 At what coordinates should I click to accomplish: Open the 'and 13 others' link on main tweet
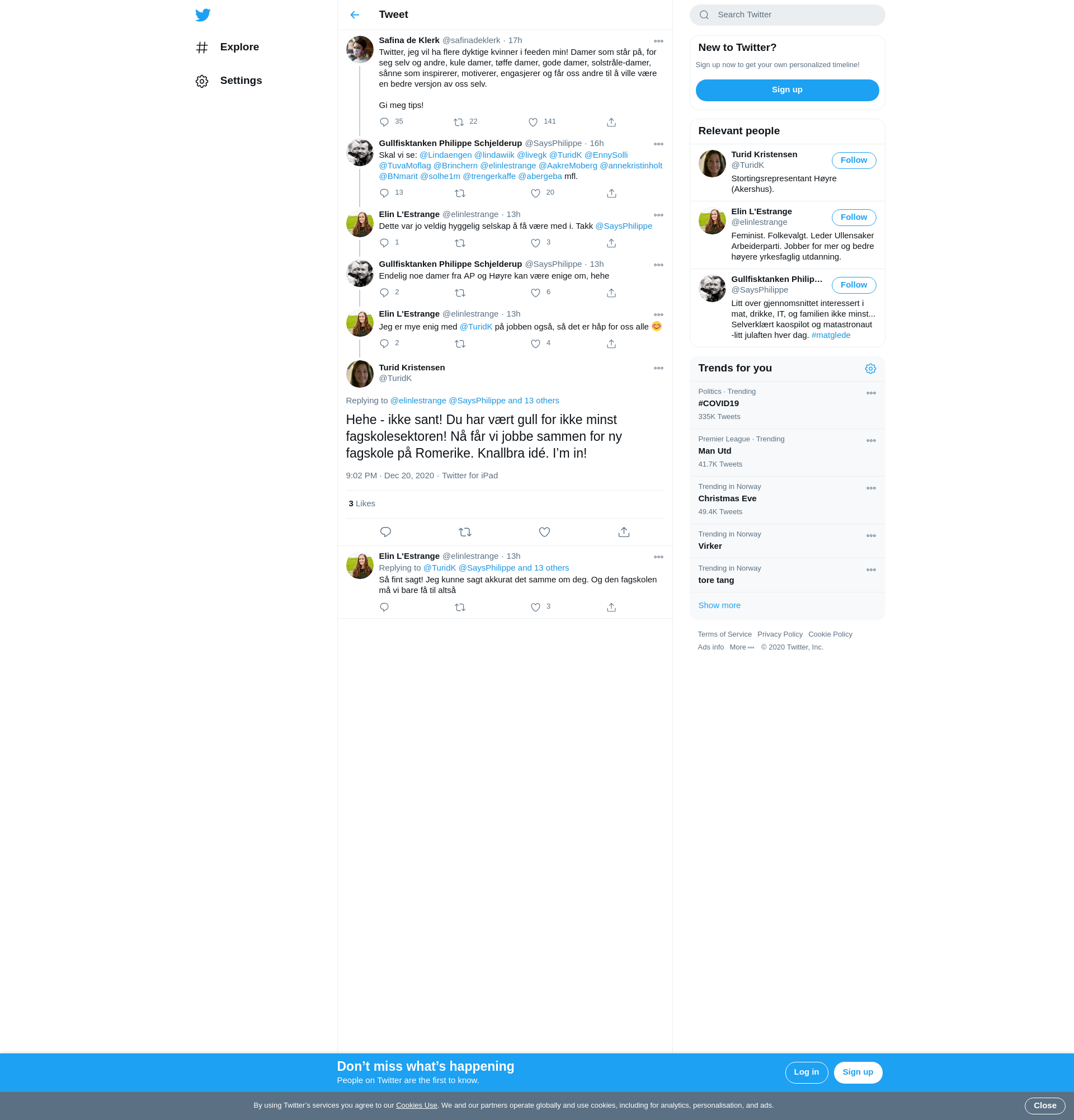coord(534,401)
